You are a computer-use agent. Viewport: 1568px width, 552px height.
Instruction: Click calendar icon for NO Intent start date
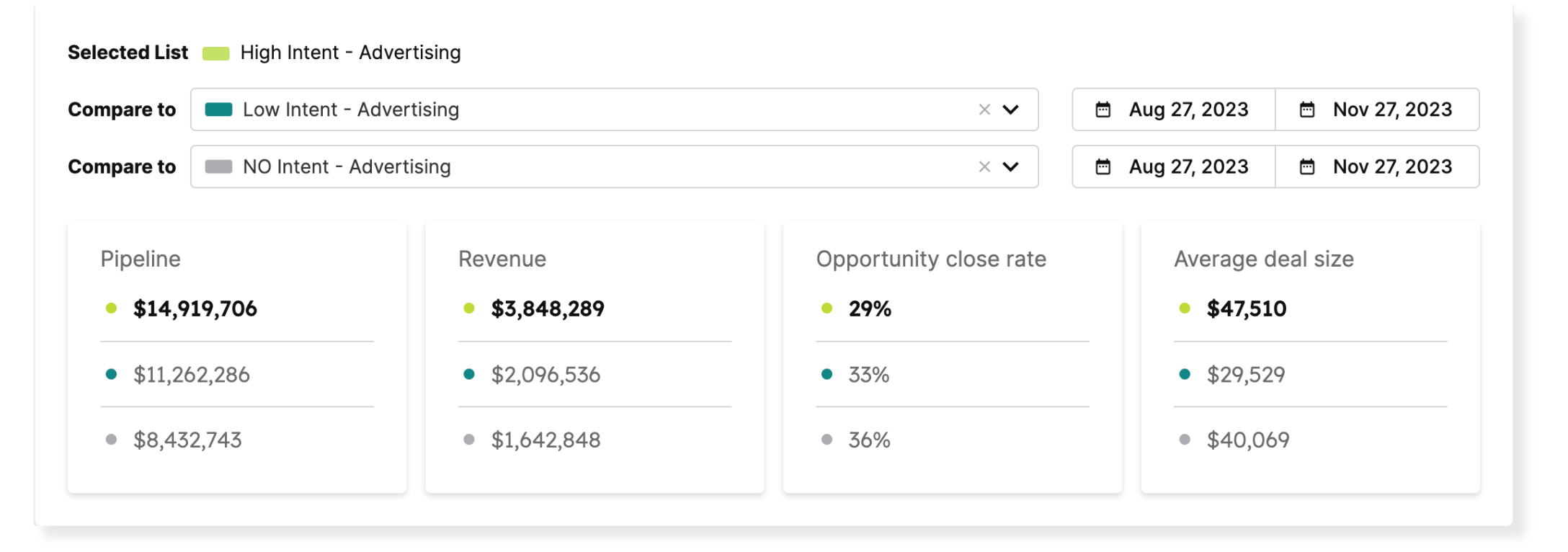pos(1102,167)
